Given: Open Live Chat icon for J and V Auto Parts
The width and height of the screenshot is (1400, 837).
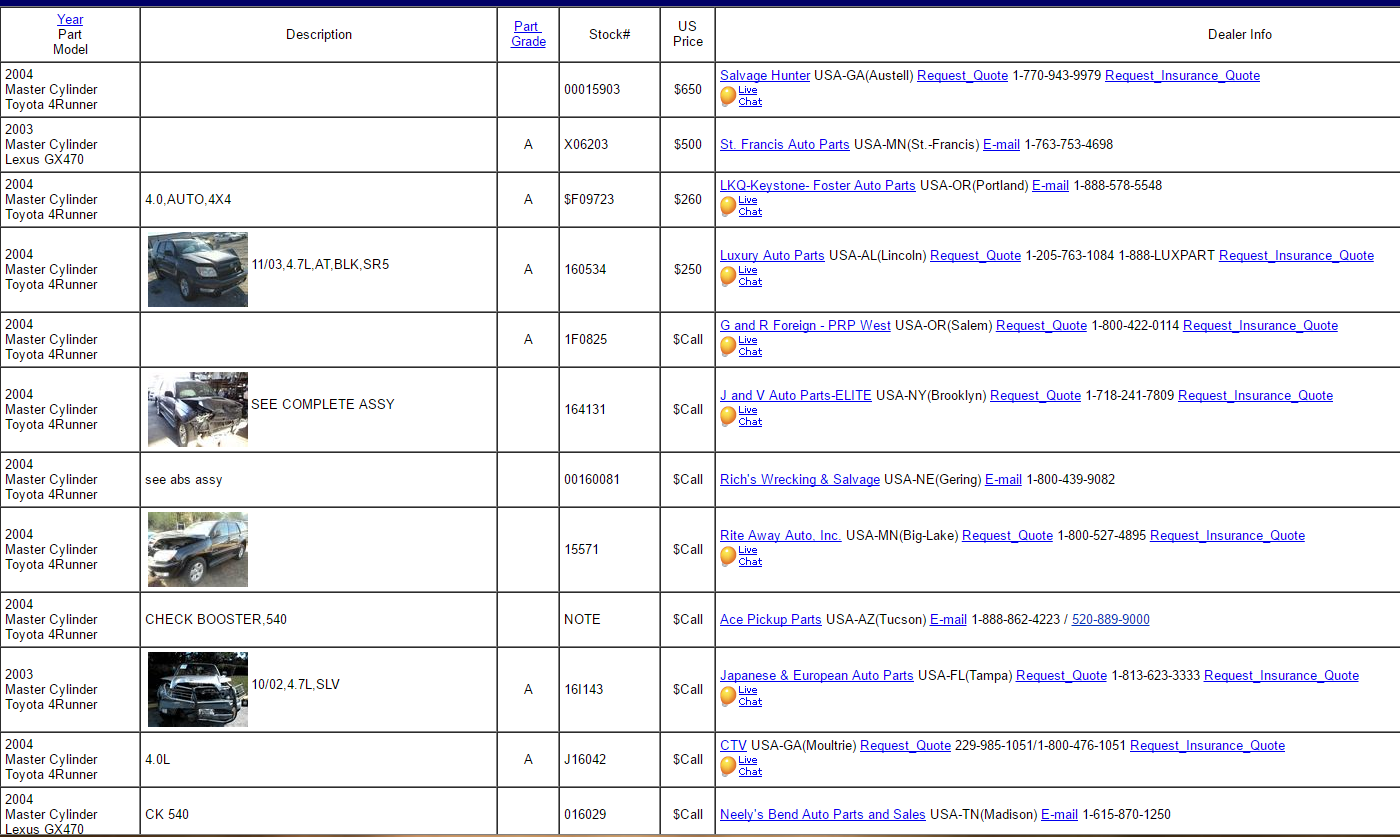Looking at the screenshot, I should [728, 416].
